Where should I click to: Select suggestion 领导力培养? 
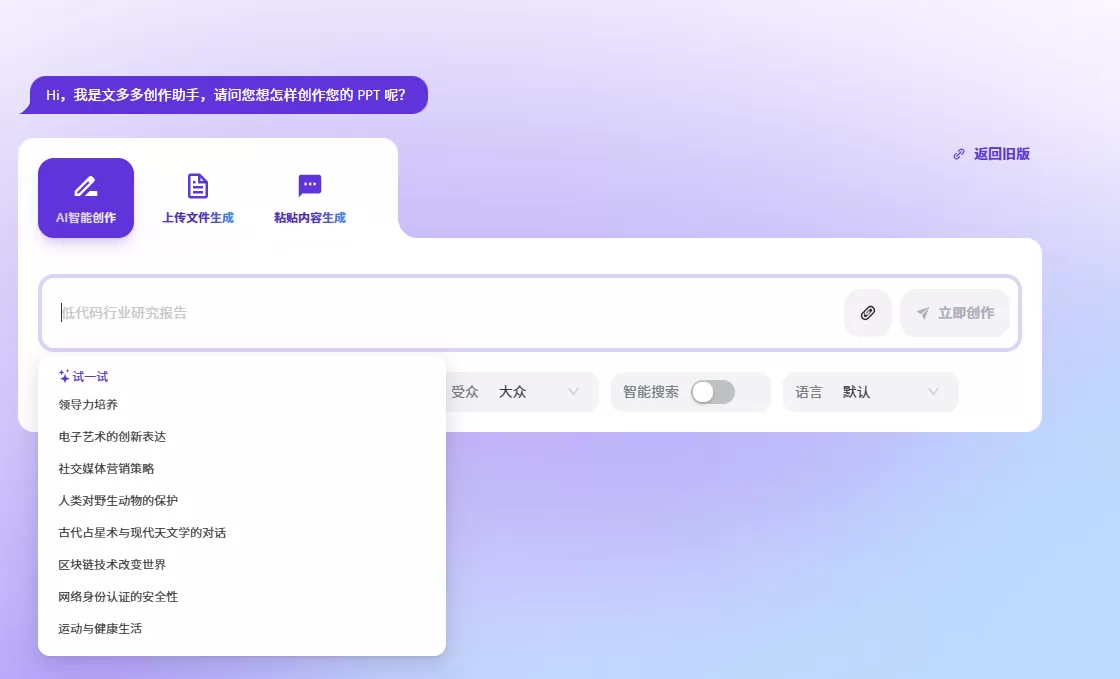86,404
